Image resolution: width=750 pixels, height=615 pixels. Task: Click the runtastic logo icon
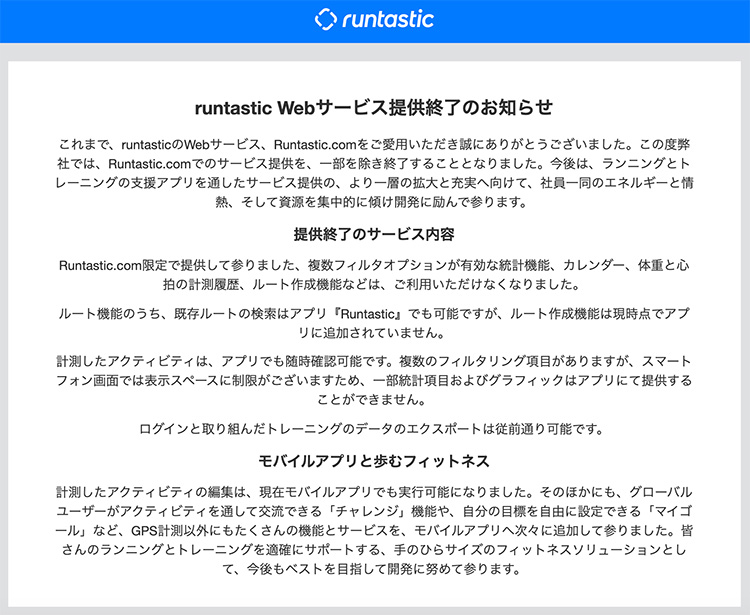tap(325, 20)
